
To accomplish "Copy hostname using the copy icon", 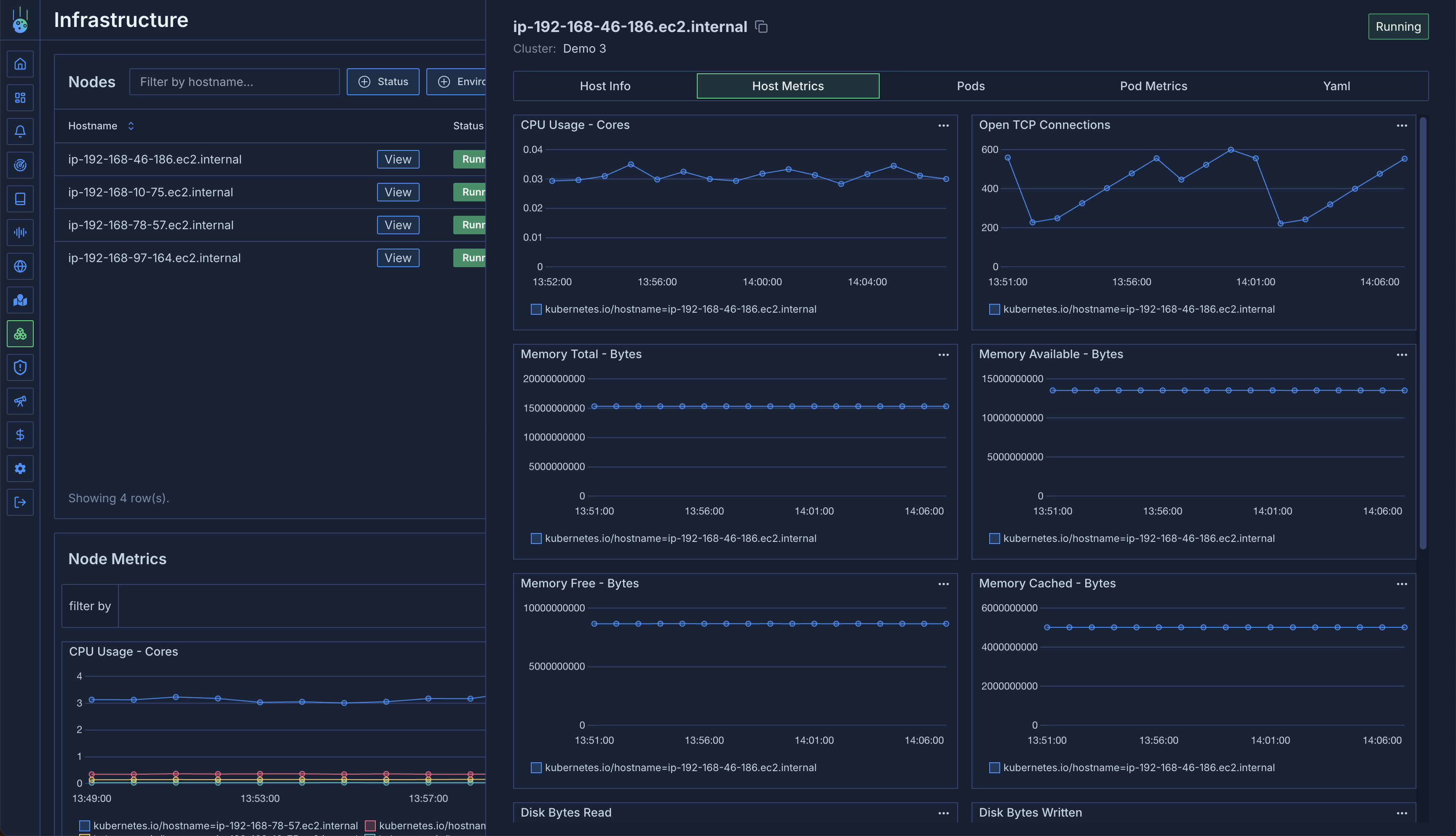I will coord(762,27).
